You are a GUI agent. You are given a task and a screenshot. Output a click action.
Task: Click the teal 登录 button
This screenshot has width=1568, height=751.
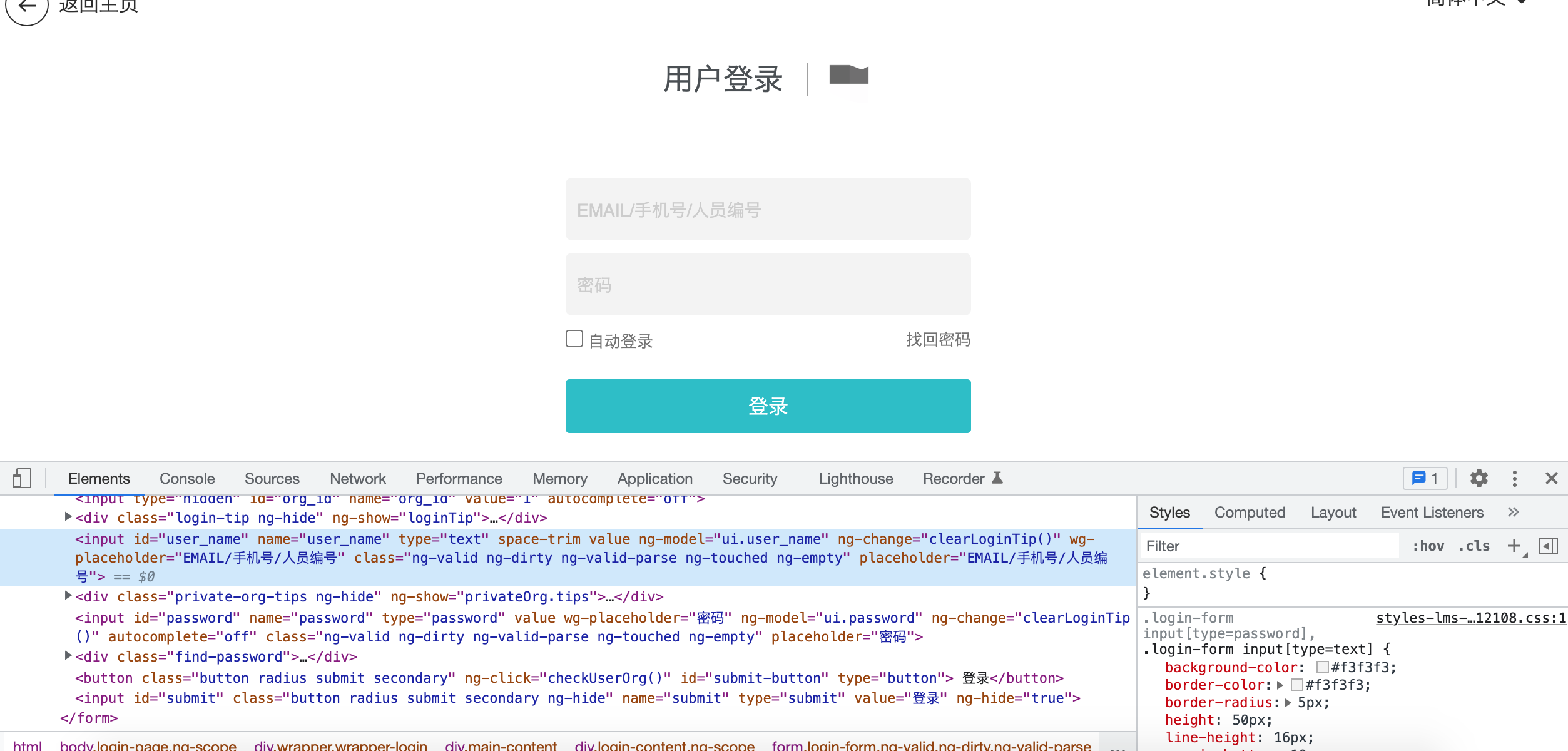pyautogui.click(x=768, y=406)
